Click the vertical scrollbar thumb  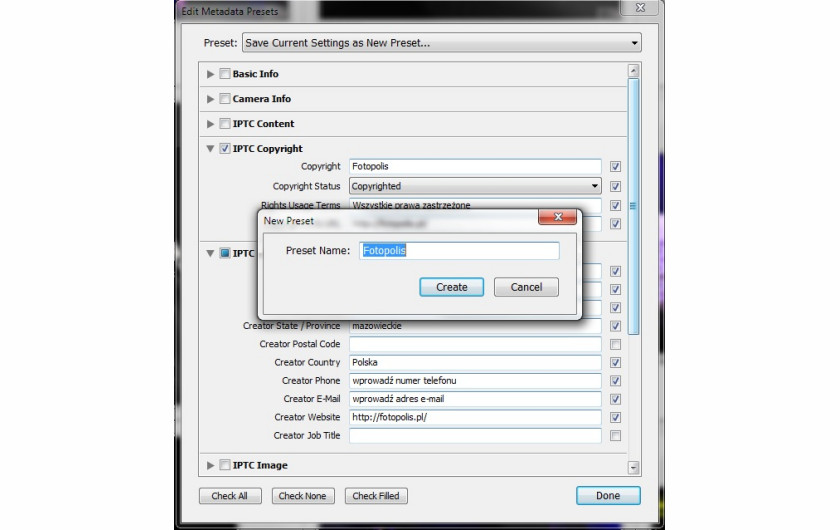tap(633, 206)
